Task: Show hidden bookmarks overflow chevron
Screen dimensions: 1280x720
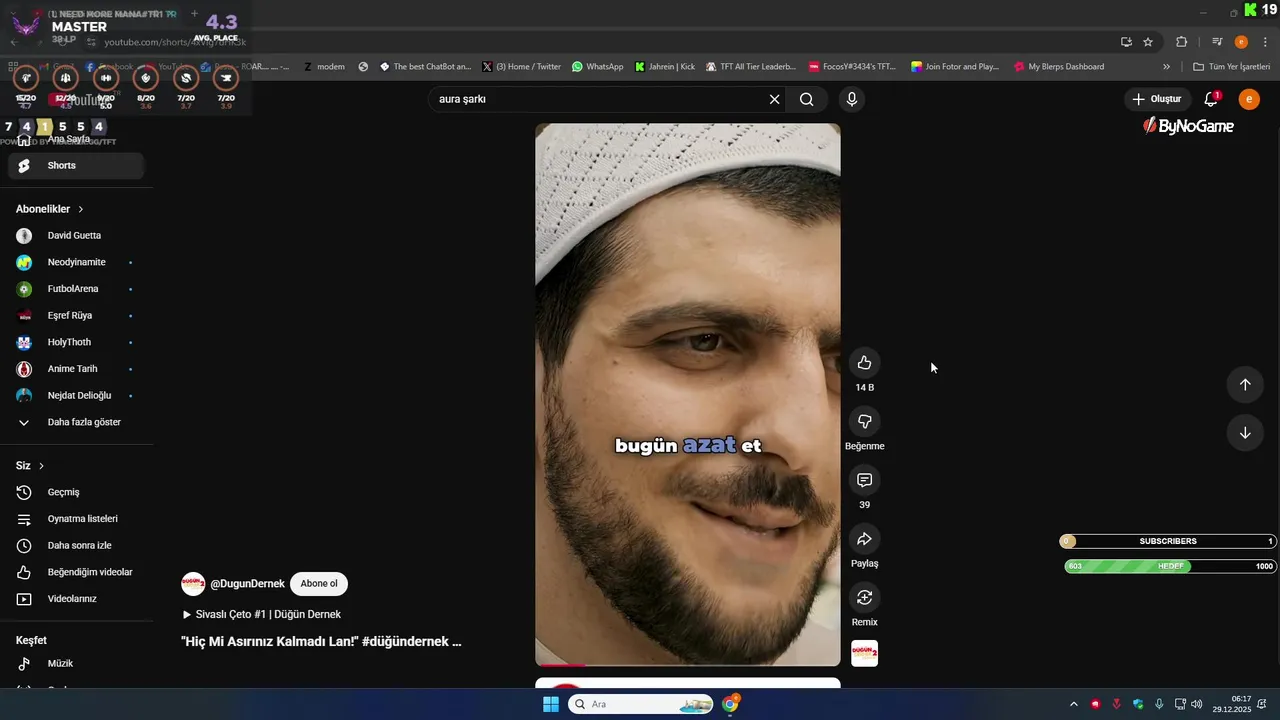Action: pos(1166,67)
